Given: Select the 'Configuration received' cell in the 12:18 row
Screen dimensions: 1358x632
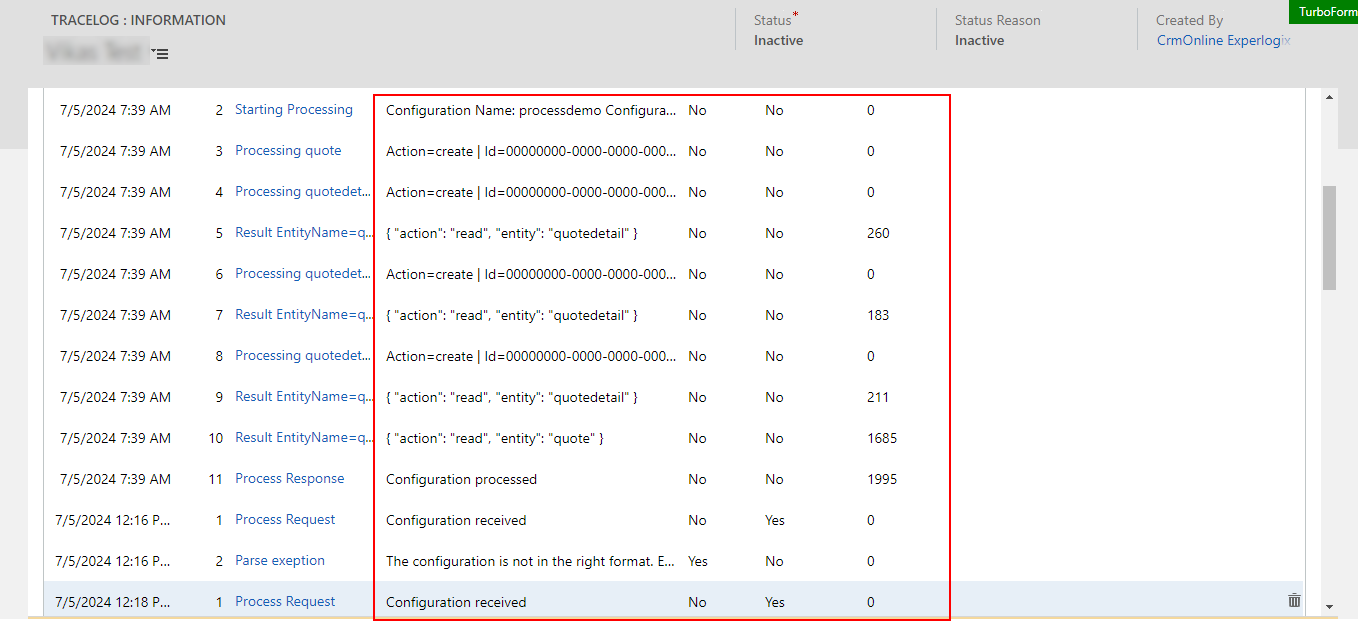Looking at the screenshot, I should coord(456,602).
